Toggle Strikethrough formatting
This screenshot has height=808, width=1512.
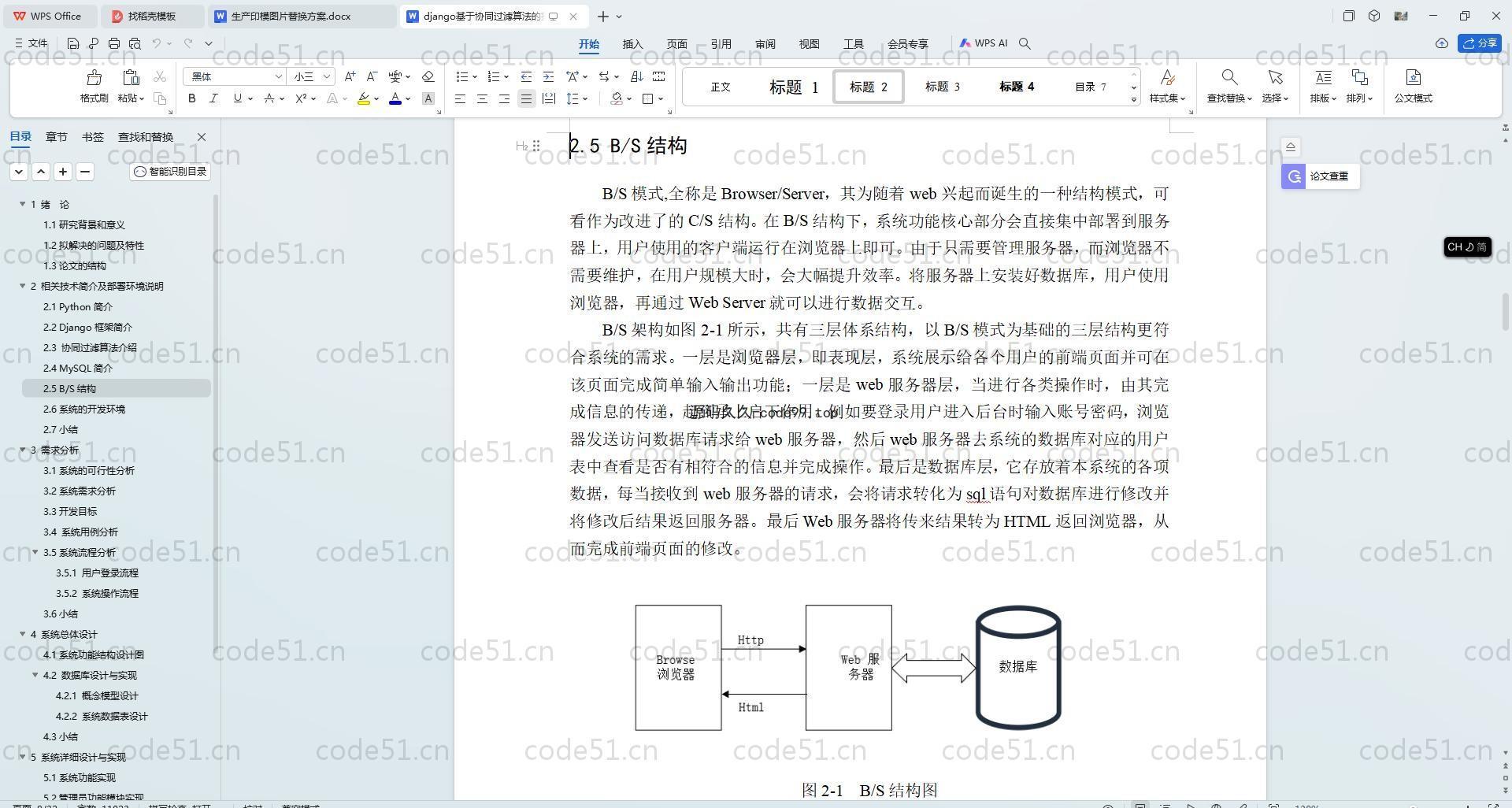coord(269,98)
